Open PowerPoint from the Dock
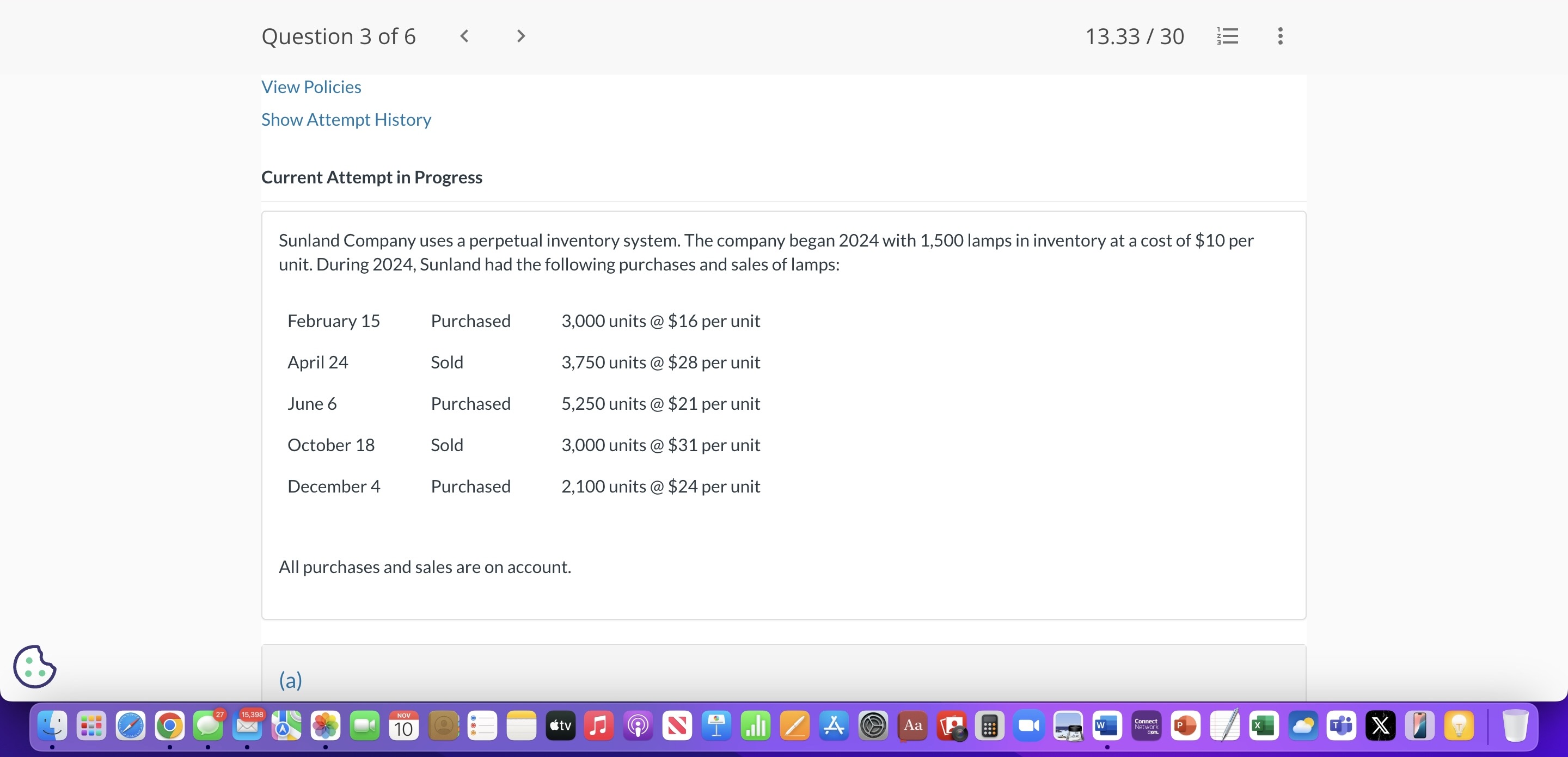Viewport: 1568px width, 757px height. coord(1185,725)
